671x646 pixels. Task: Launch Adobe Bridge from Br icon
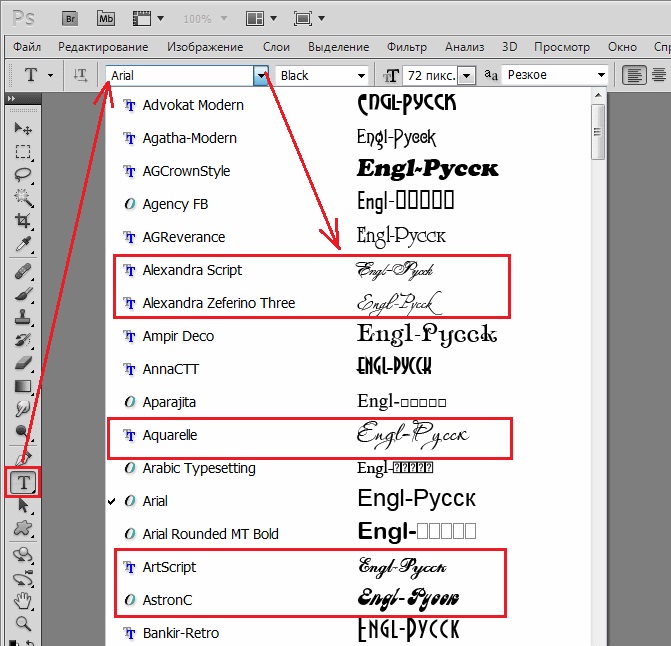70,19
